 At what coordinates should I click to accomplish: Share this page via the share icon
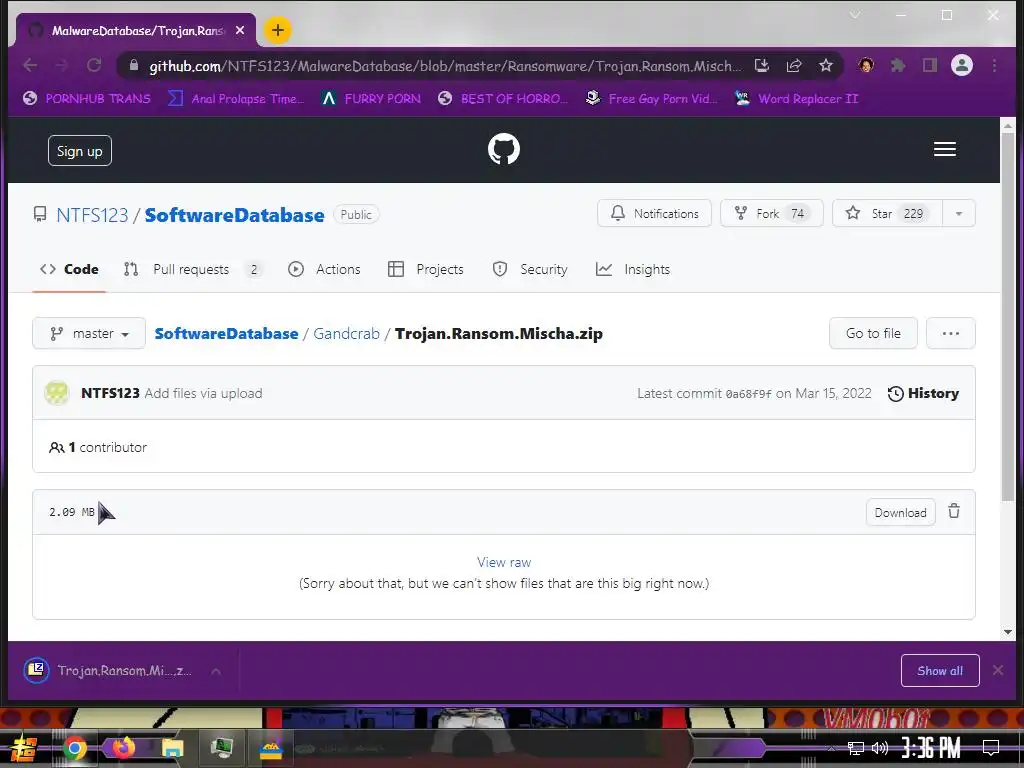coord(793,65)
